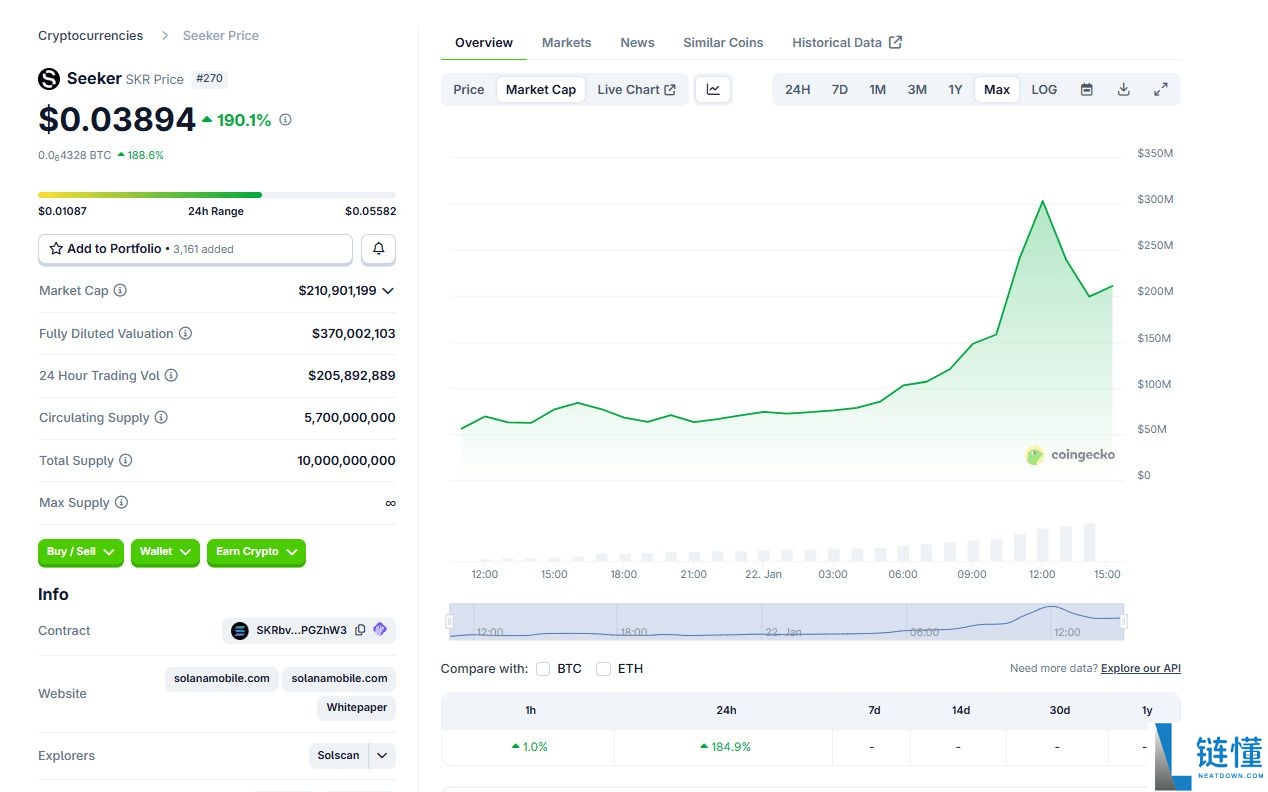
Task: Open the Solscan explorer link
Action: (x=338, y=756)
